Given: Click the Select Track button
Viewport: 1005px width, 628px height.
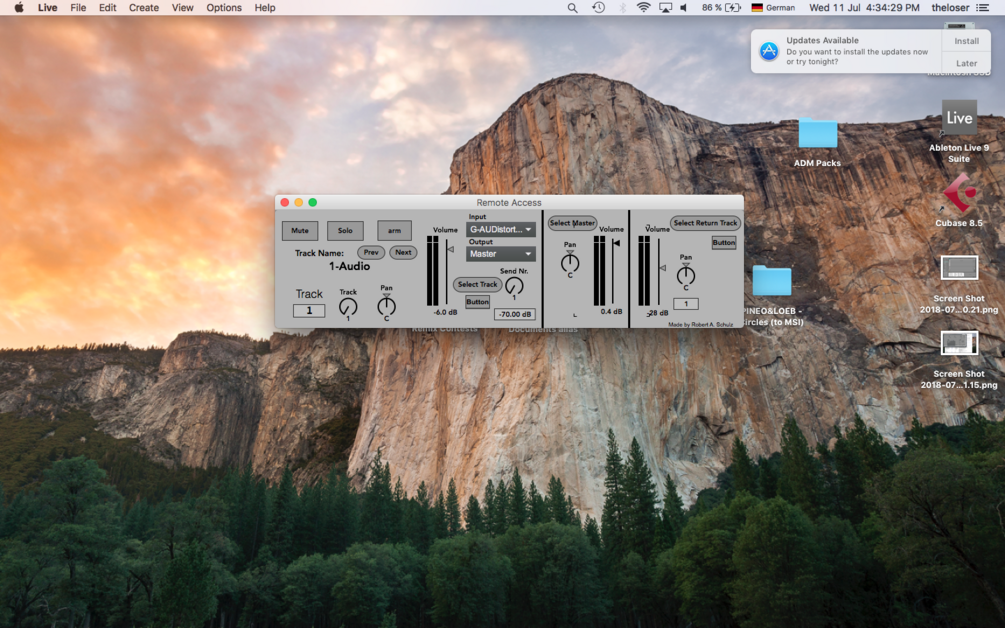Looking at the screenshot, I should tap(478, 284).
